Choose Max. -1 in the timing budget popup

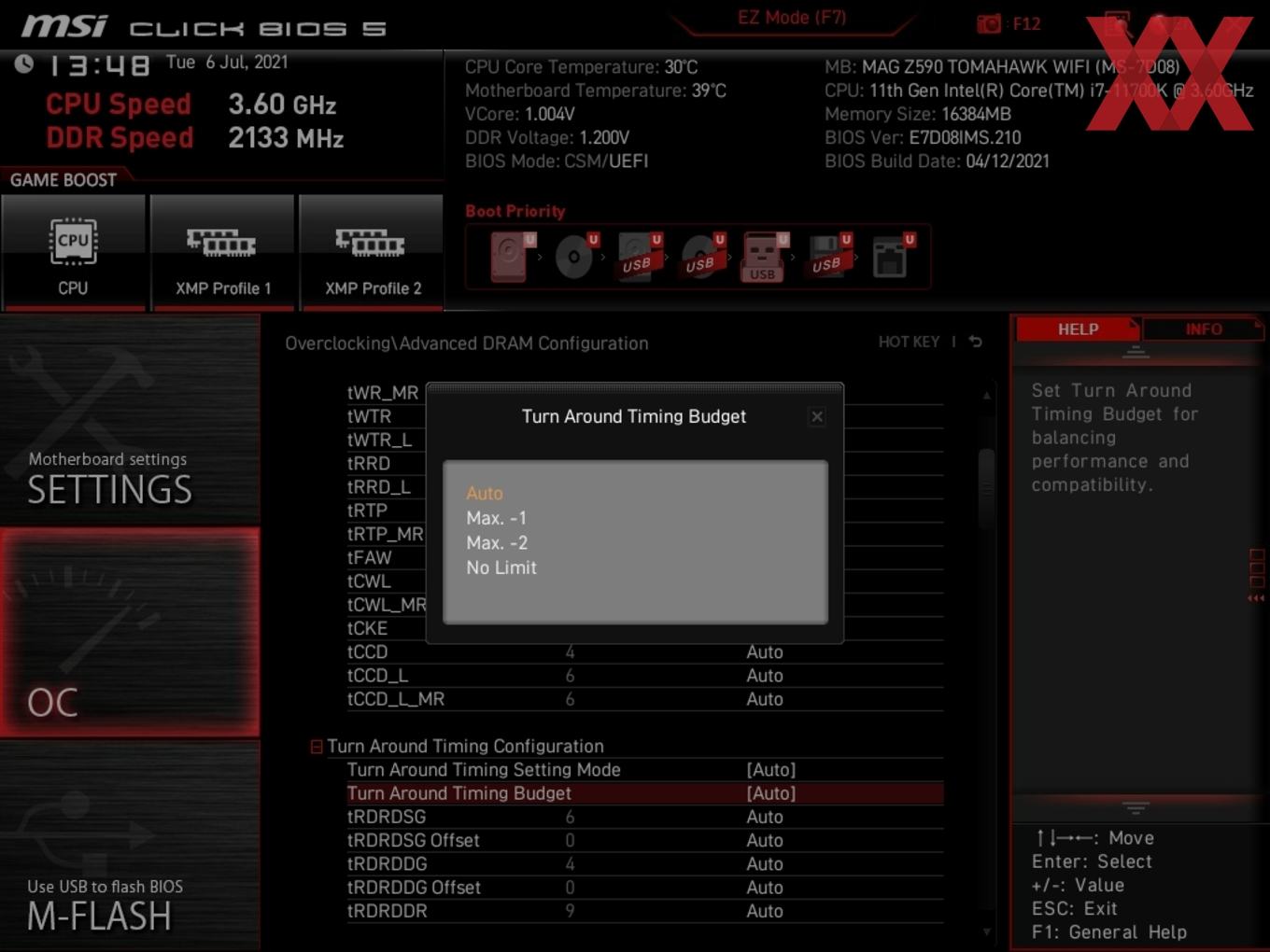click(x=497, y=518)
